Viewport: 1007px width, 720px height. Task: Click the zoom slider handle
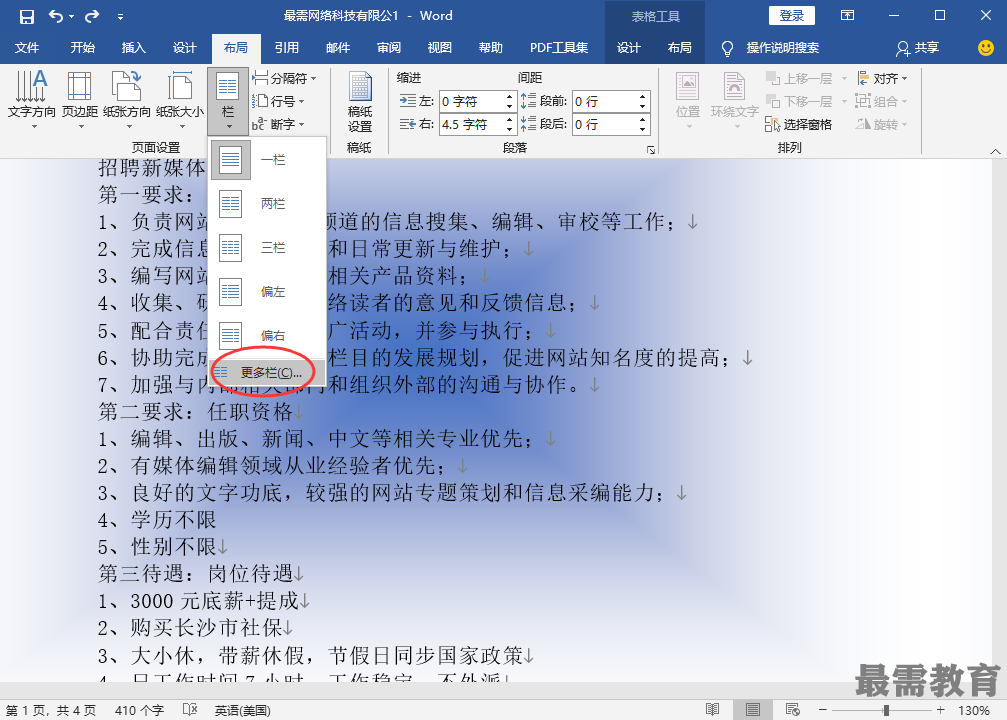point(886,710)
